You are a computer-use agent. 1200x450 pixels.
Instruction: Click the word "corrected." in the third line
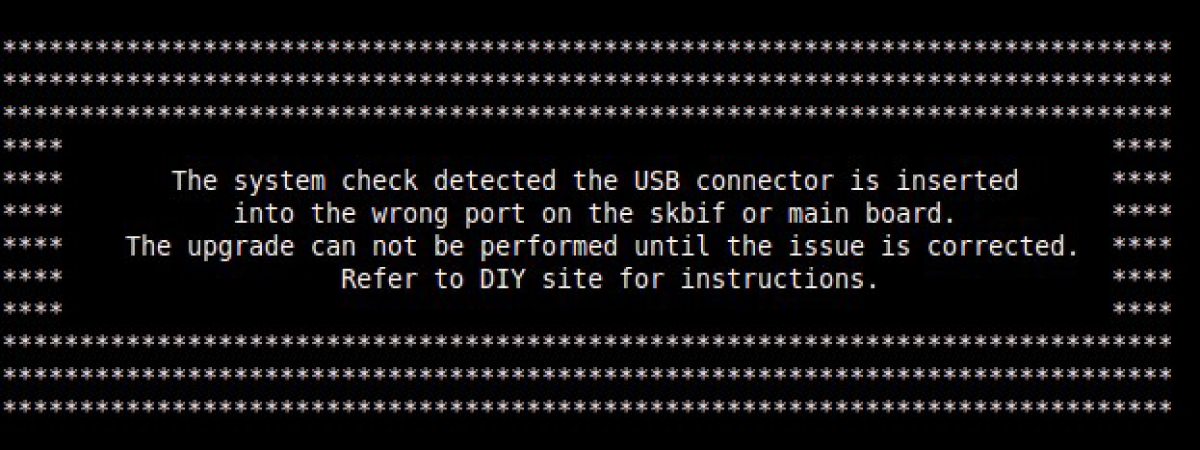(x=1003, y=247)
